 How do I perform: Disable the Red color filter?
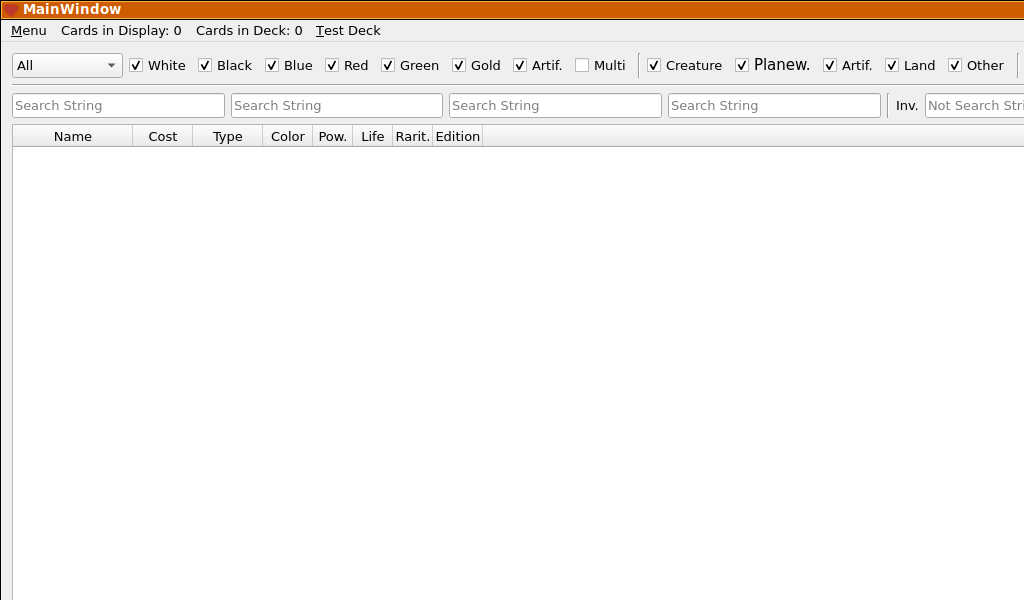(x=332, y=66)
